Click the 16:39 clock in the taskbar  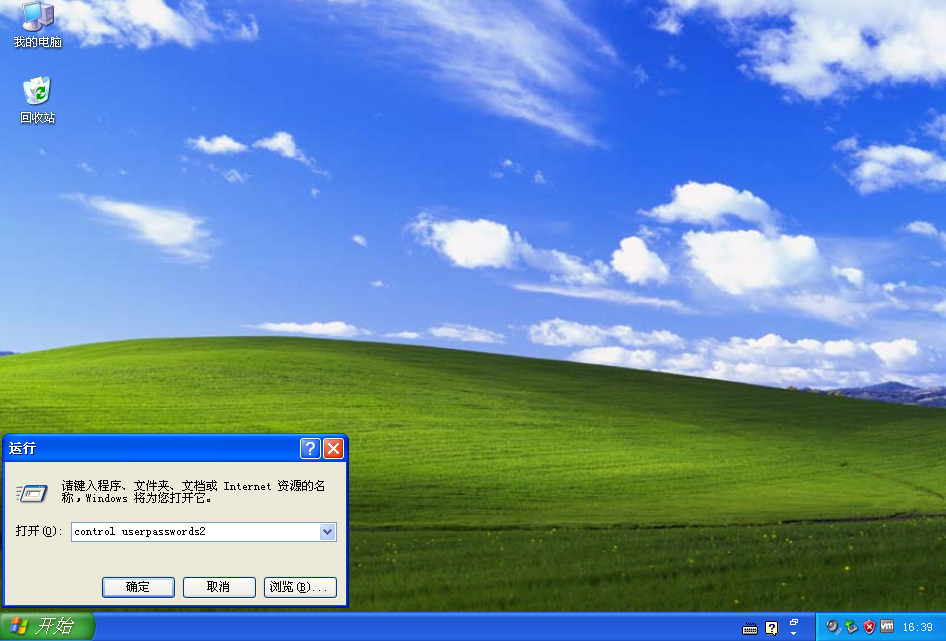pyautogui.click(x=917, y=627)
